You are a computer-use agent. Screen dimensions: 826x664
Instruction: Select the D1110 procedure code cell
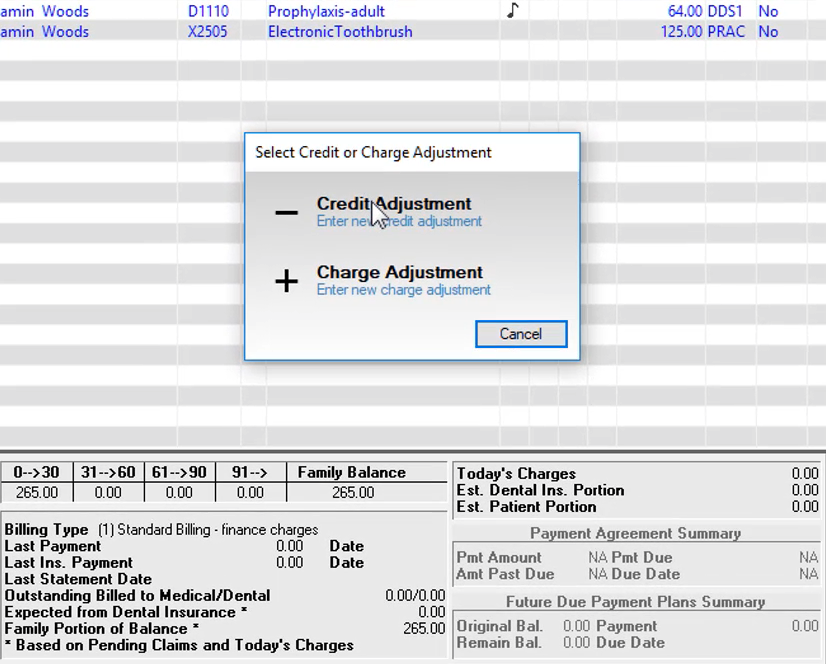[208, 12]
